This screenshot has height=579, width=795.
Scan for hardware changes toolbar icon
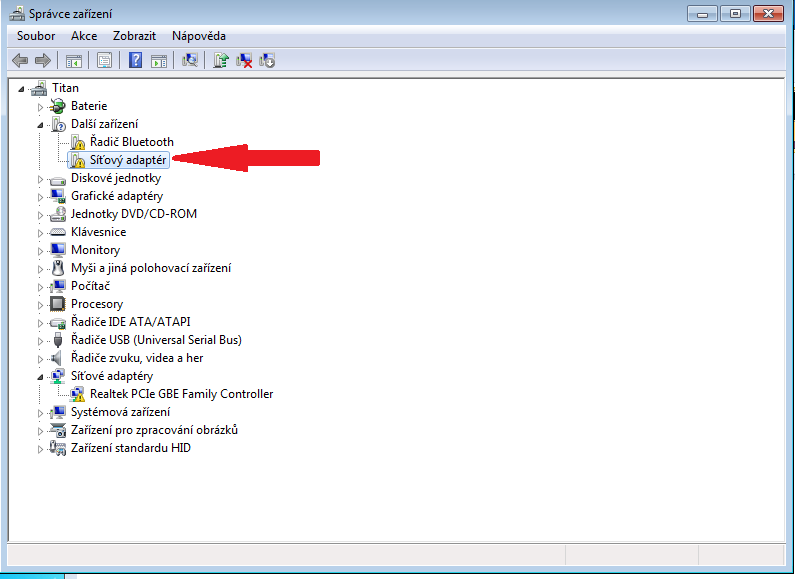[190, 61]
